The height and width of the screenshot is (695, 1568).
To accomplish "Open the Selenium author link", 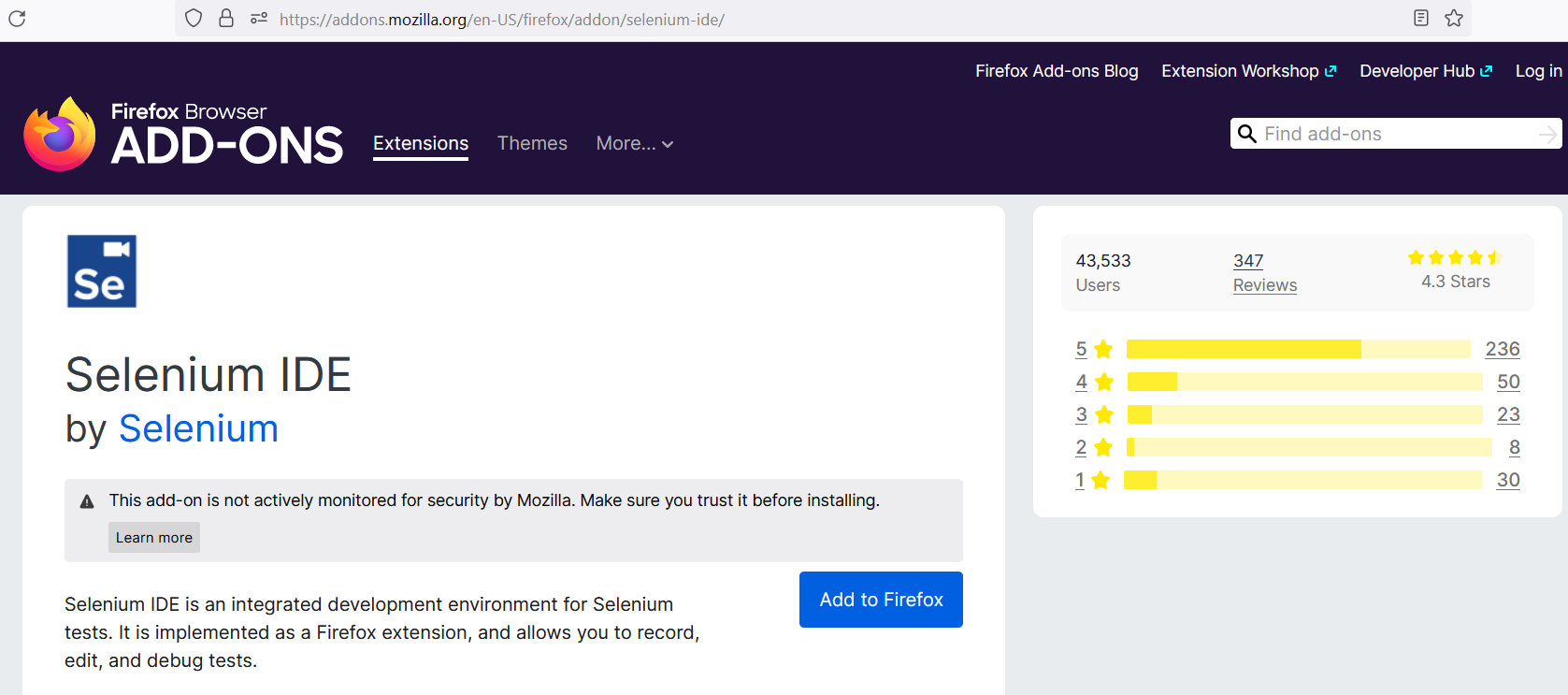I will tap(198, 428).
